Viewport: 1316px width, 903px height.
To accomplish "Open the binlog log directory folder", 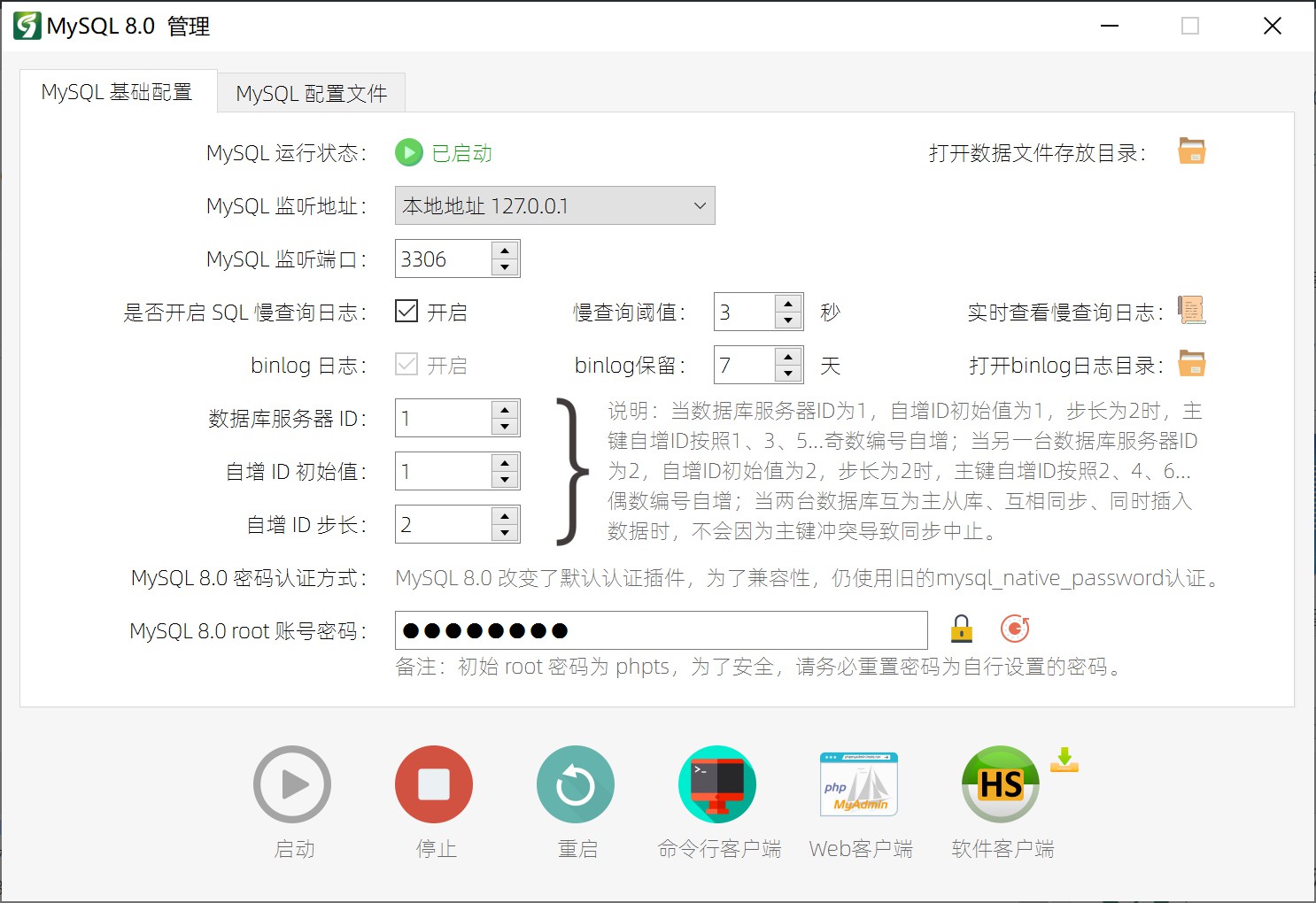I will pyautogui.click(x=1191, y=364).
